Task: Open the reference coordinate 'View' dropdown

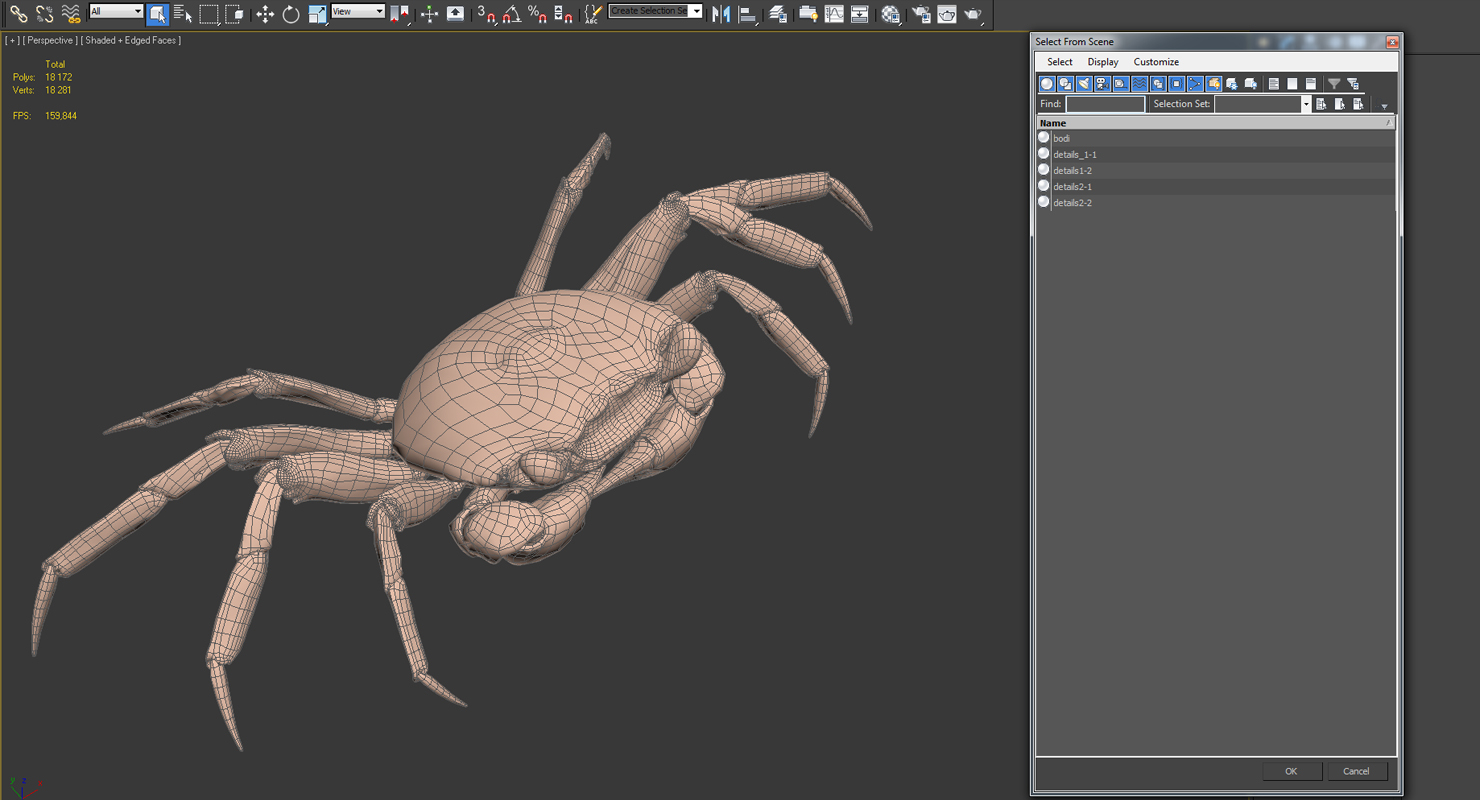Action: pyautogui.click(x=358, y=12)
